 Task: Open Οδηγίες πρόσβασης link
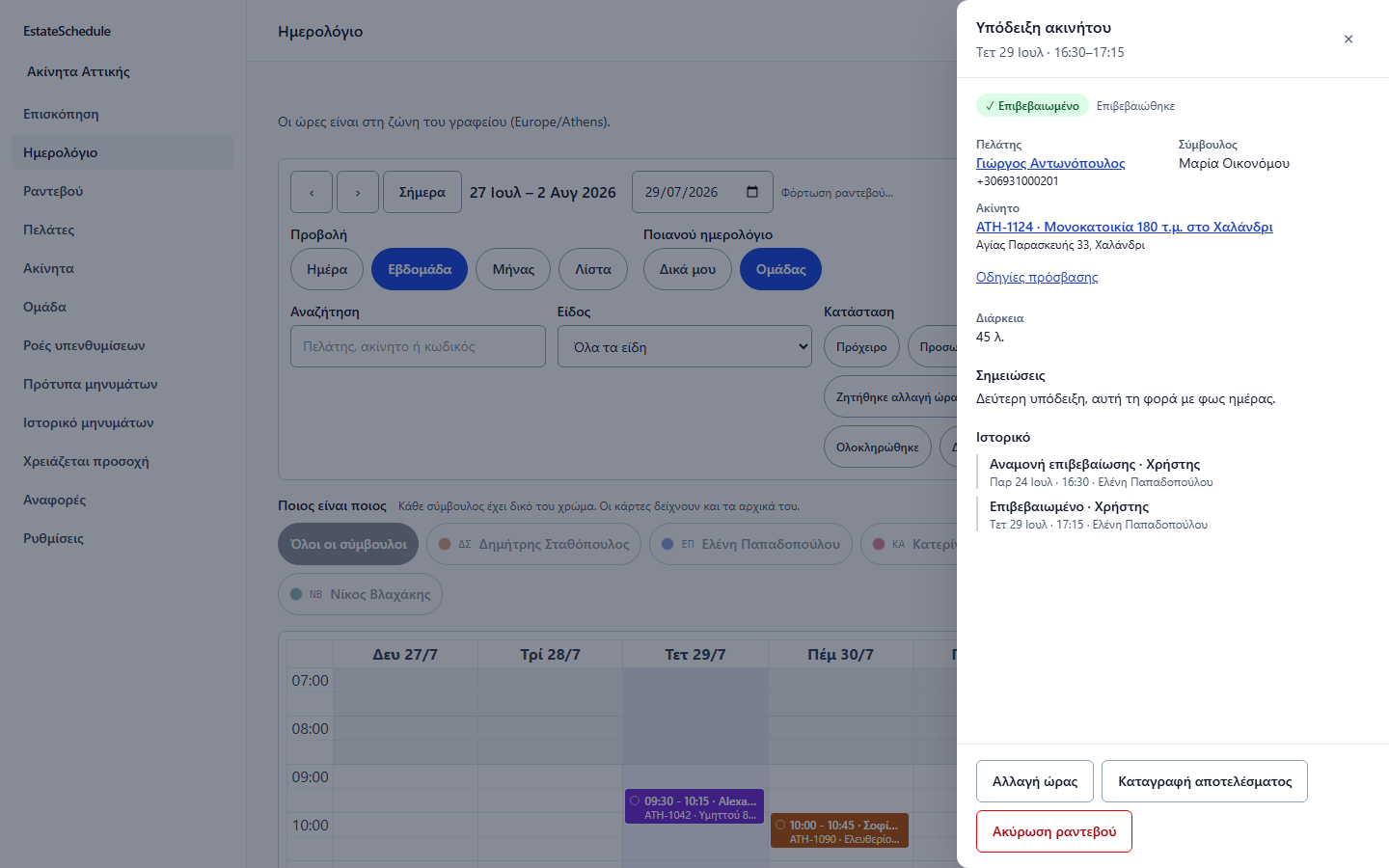(x=1037, y=277)
